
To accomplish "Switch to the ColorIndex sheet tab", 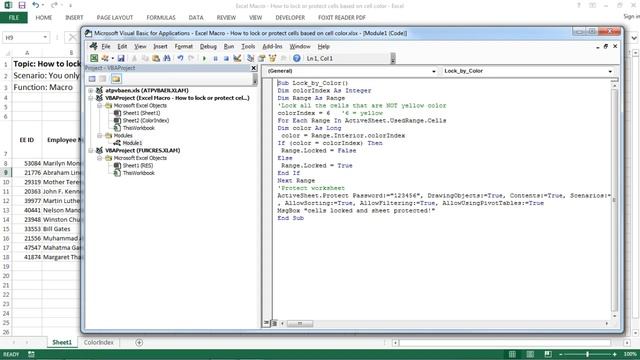I will (98, 342).
